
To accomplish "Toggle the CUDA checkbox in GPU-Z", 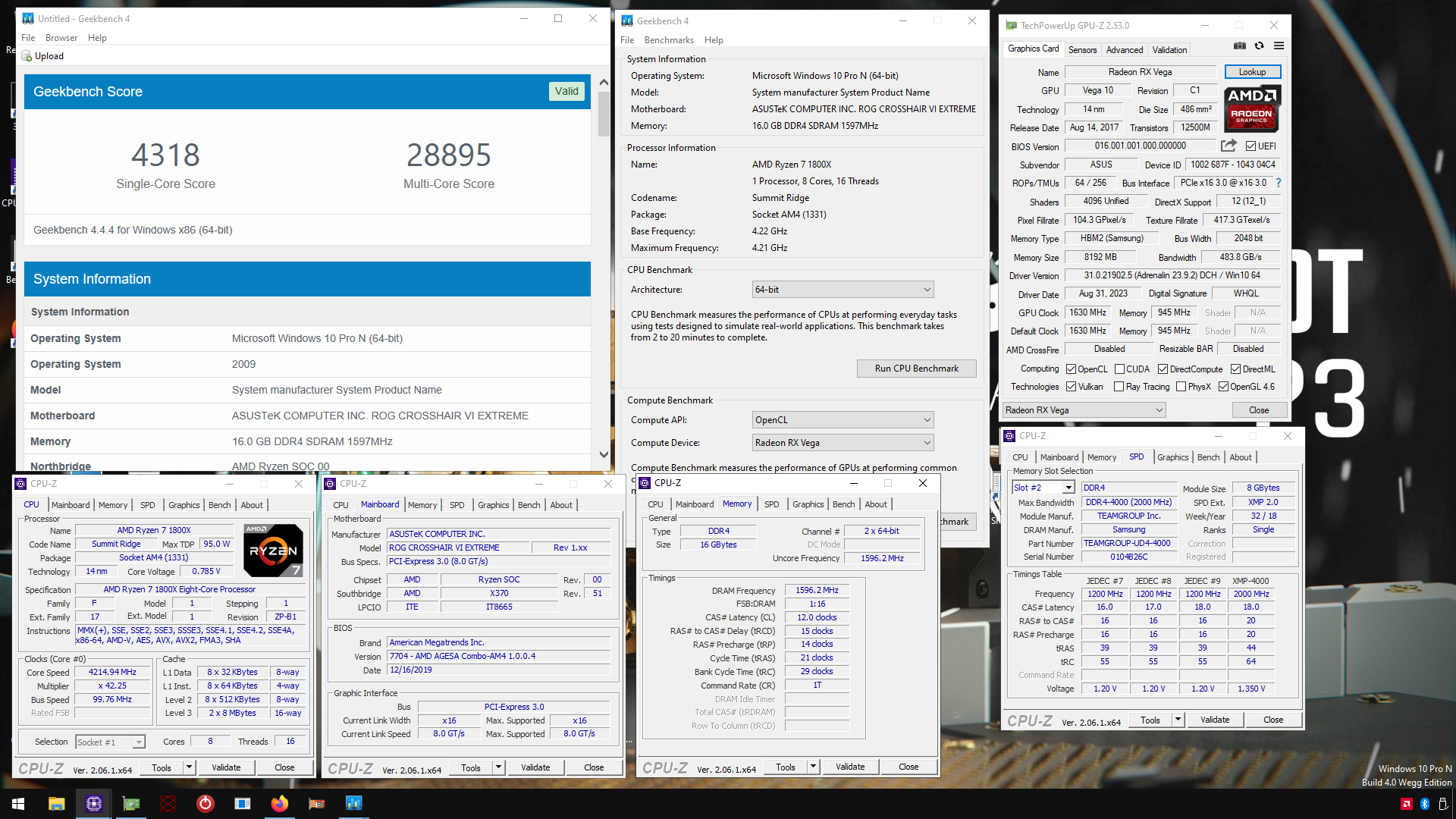I will 1119,369.
